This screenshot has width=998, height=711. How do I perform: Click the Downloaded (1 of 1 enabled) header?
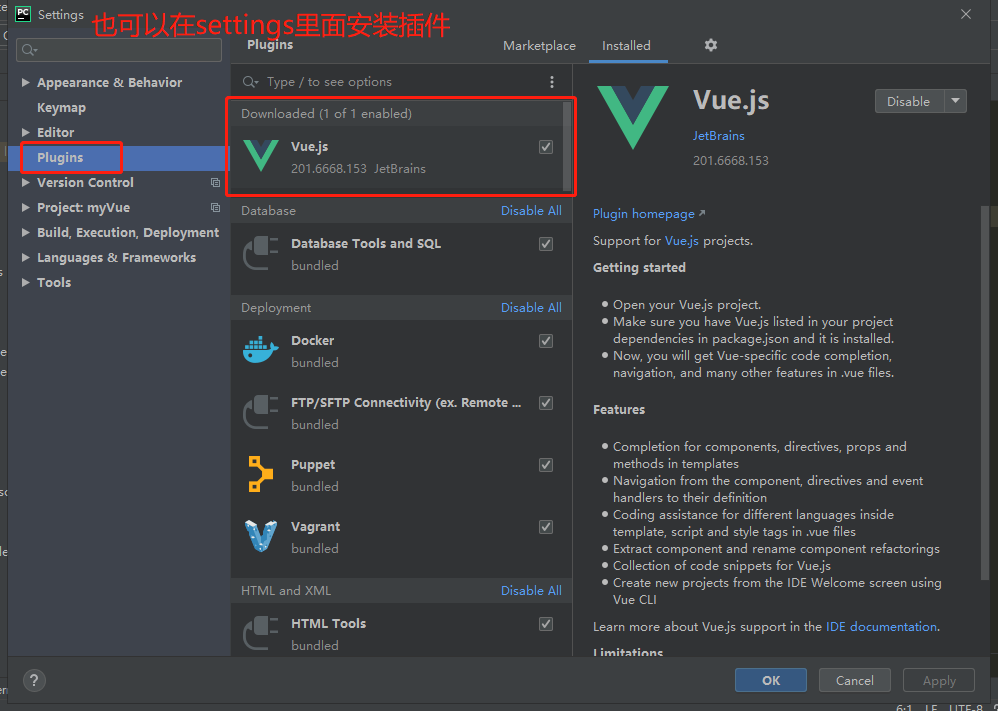(x=327, y=114)
